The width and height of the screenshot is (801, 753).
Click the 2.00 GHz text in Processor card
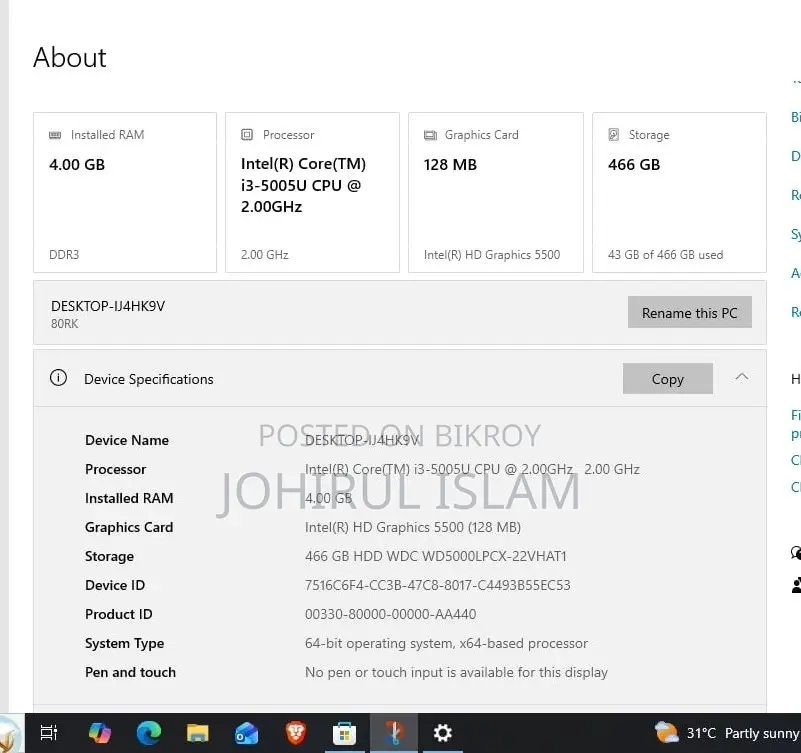click(265, 254)
